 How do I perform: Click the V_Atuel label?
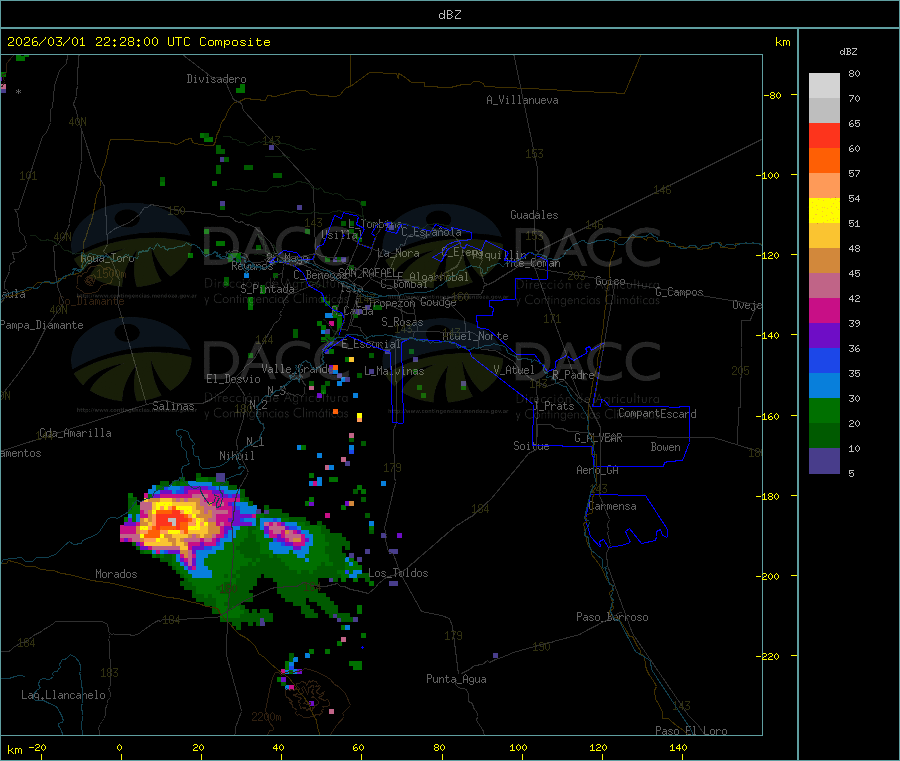514,370
